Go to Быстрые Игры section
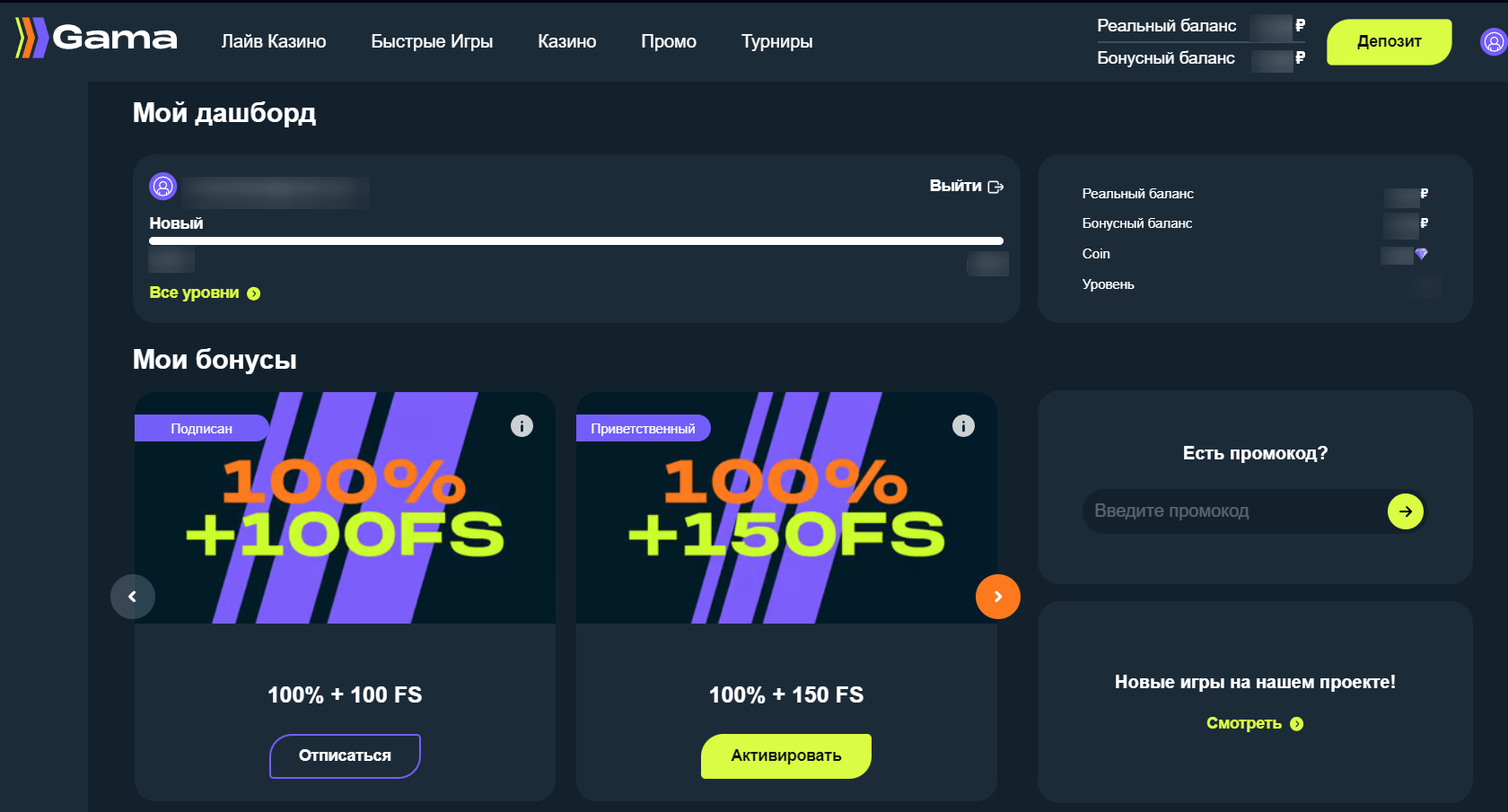Screen dimensions: 1508x812 tap(432, 41)
